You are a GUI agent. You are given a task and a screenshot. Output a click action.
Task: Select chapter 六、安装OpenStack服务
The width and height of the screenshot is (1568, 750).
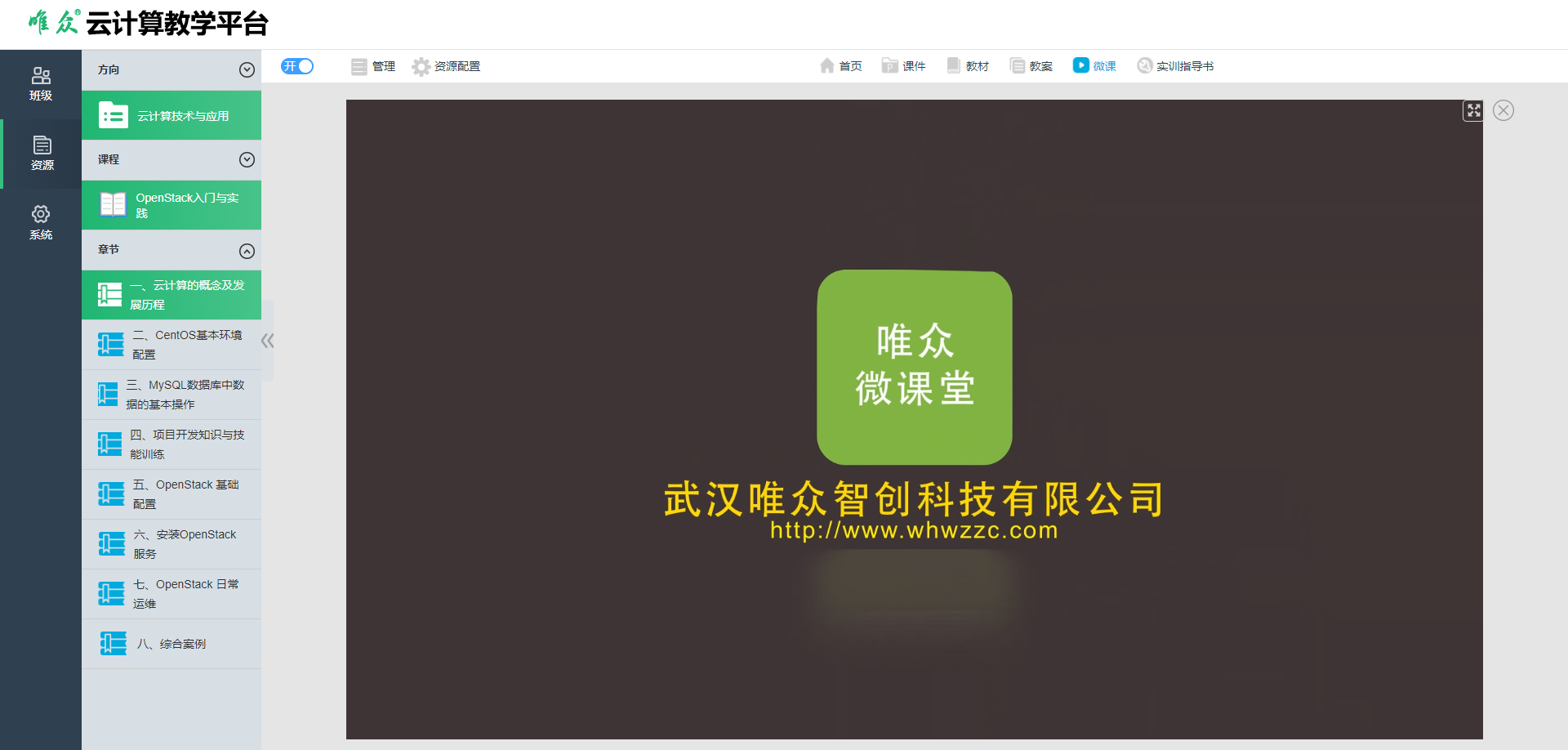tap(171, 544)
